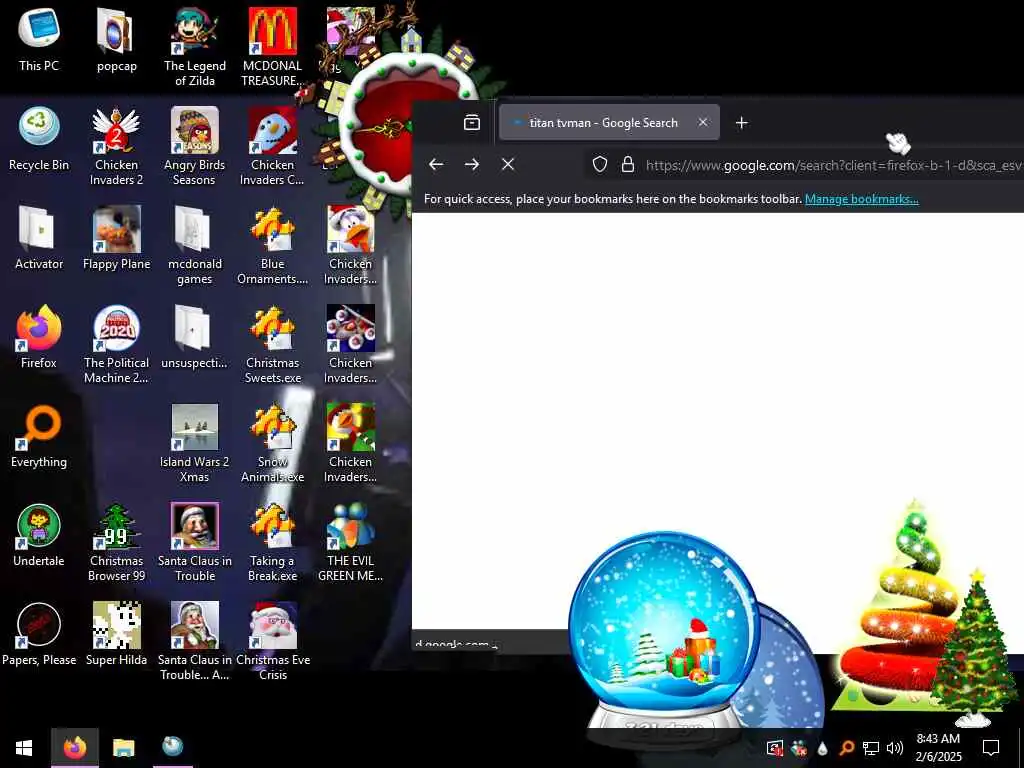
Task: Open This PC desktop icon
Action: pos(39,39)
